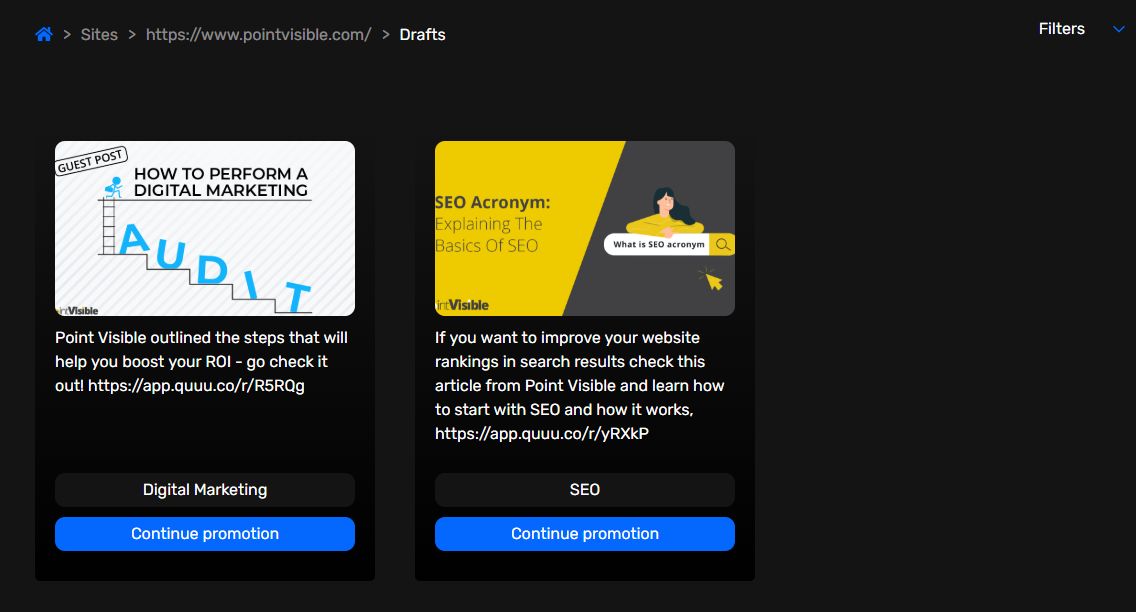This screenshot has width=1136, height=612.
Task: Select the Digital Marketing category tag
Action: tap(205, 490)
